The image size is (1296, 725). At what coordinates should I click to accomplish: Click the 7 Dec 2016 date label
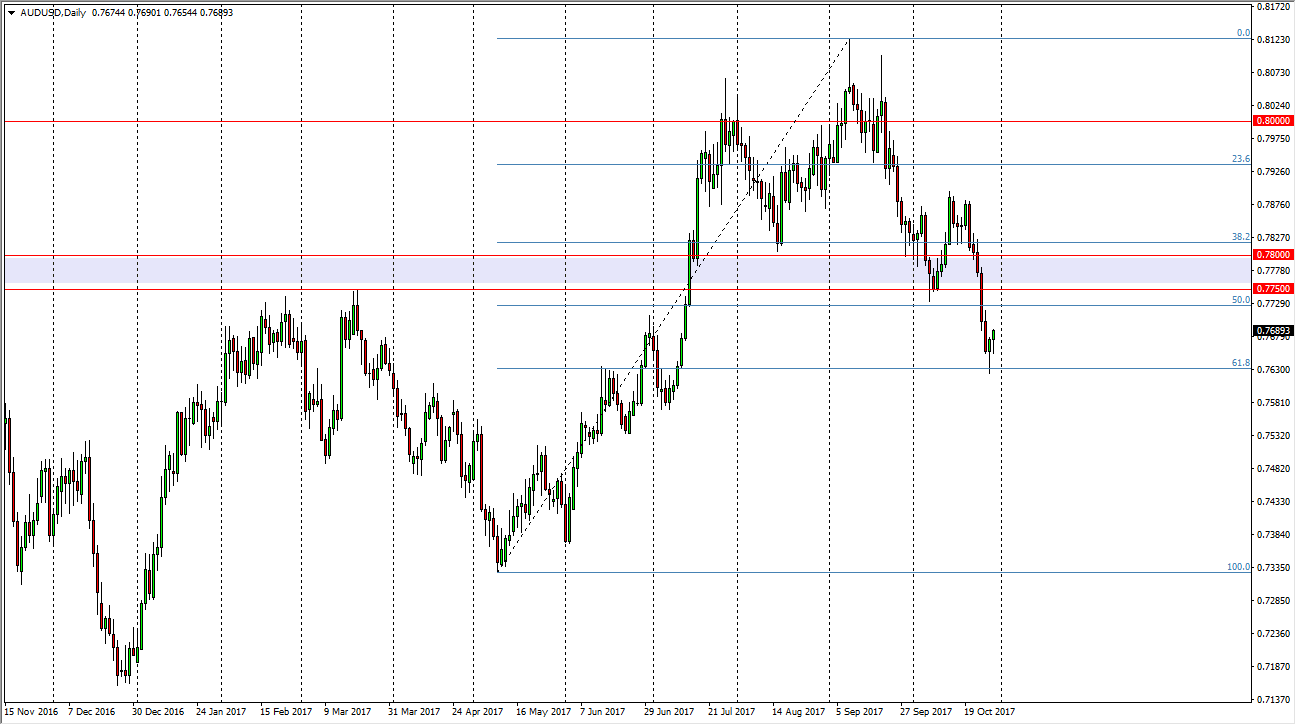coord(92,712)
